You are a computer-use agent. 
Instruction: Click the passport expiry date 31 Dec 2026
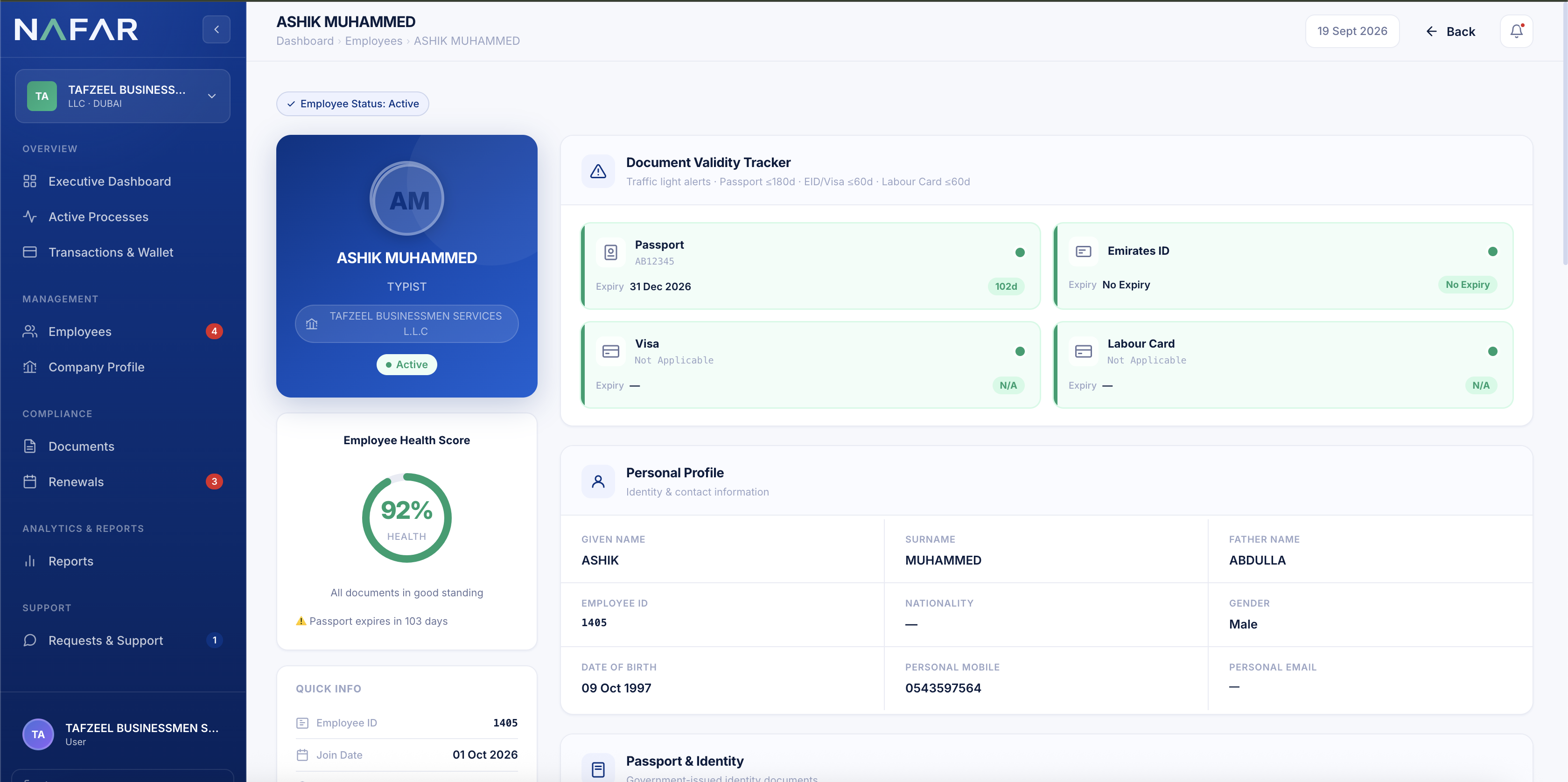pyautogui.click(x=660, y=286)
